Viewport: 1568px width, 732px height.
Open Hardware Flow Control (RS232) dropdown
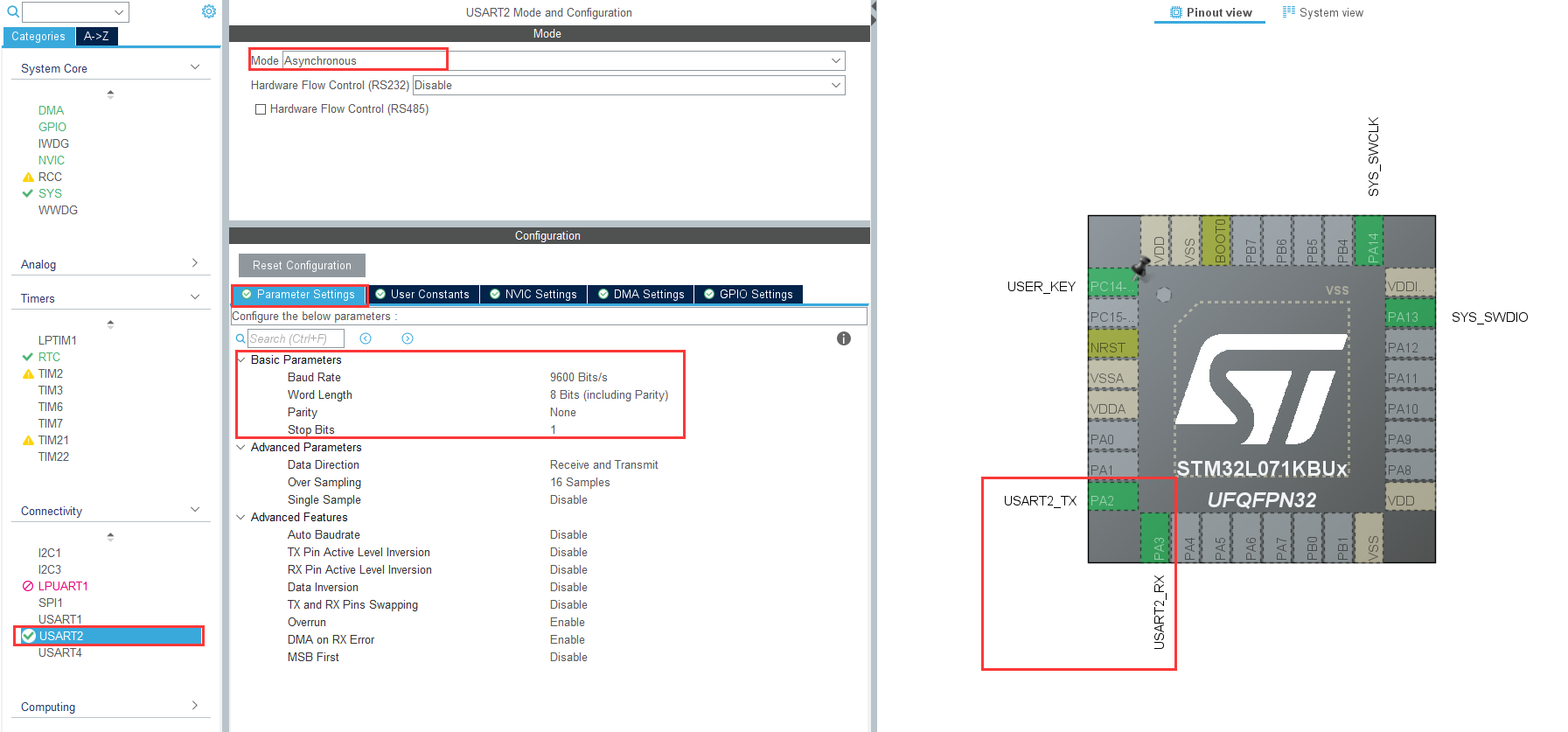tap(629, 85)
